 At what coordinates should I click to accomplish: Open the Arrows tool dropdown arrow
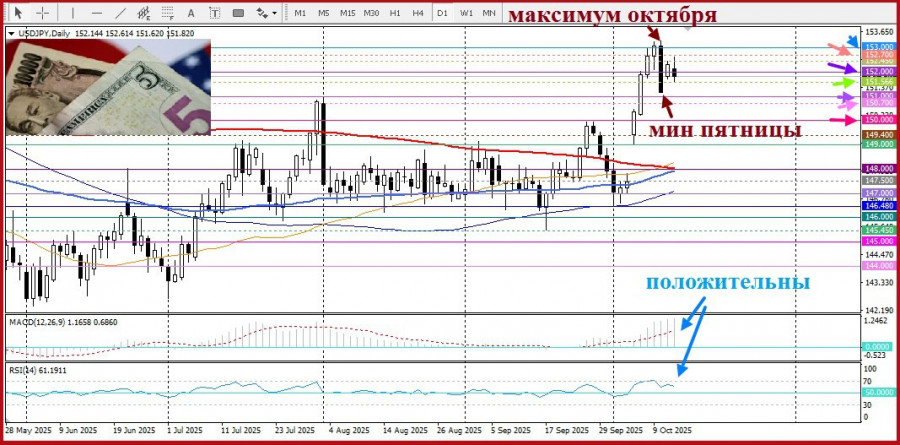coord(274,13)
